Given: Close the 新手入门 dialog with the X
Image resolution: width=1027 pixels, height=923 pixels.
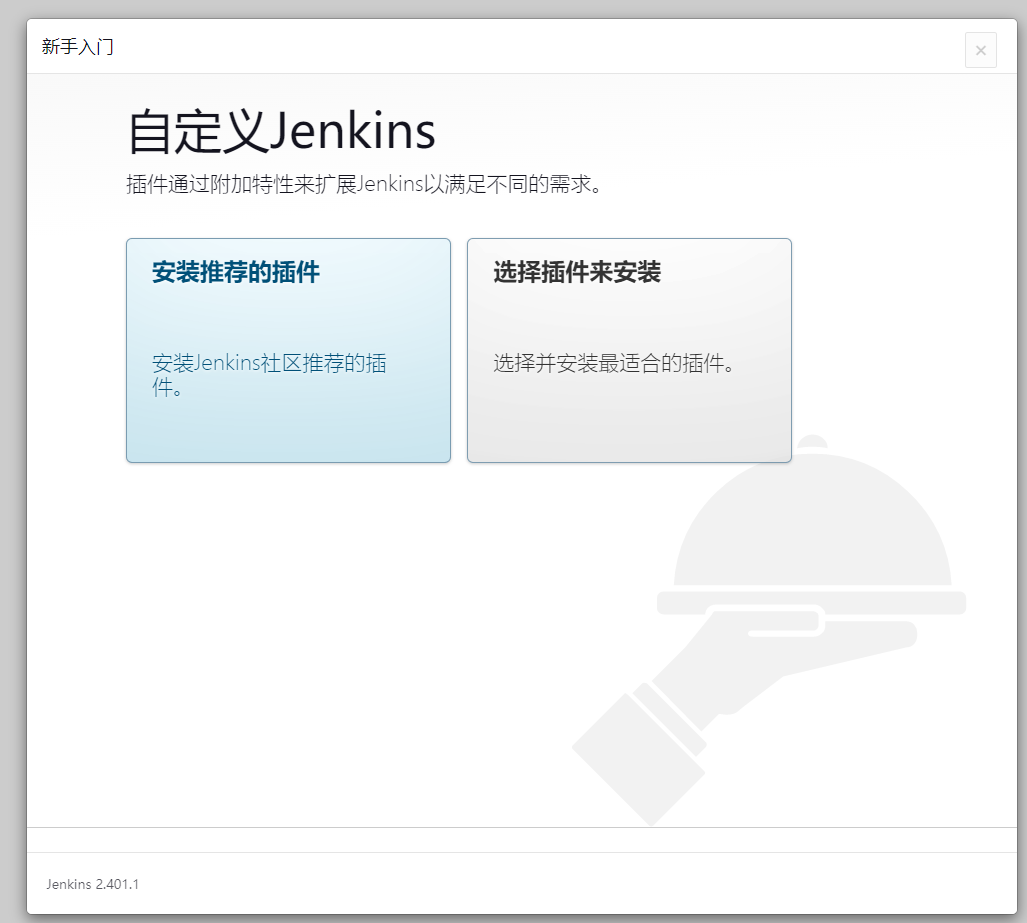Looking at the screenshot, I should pos(980,50).
